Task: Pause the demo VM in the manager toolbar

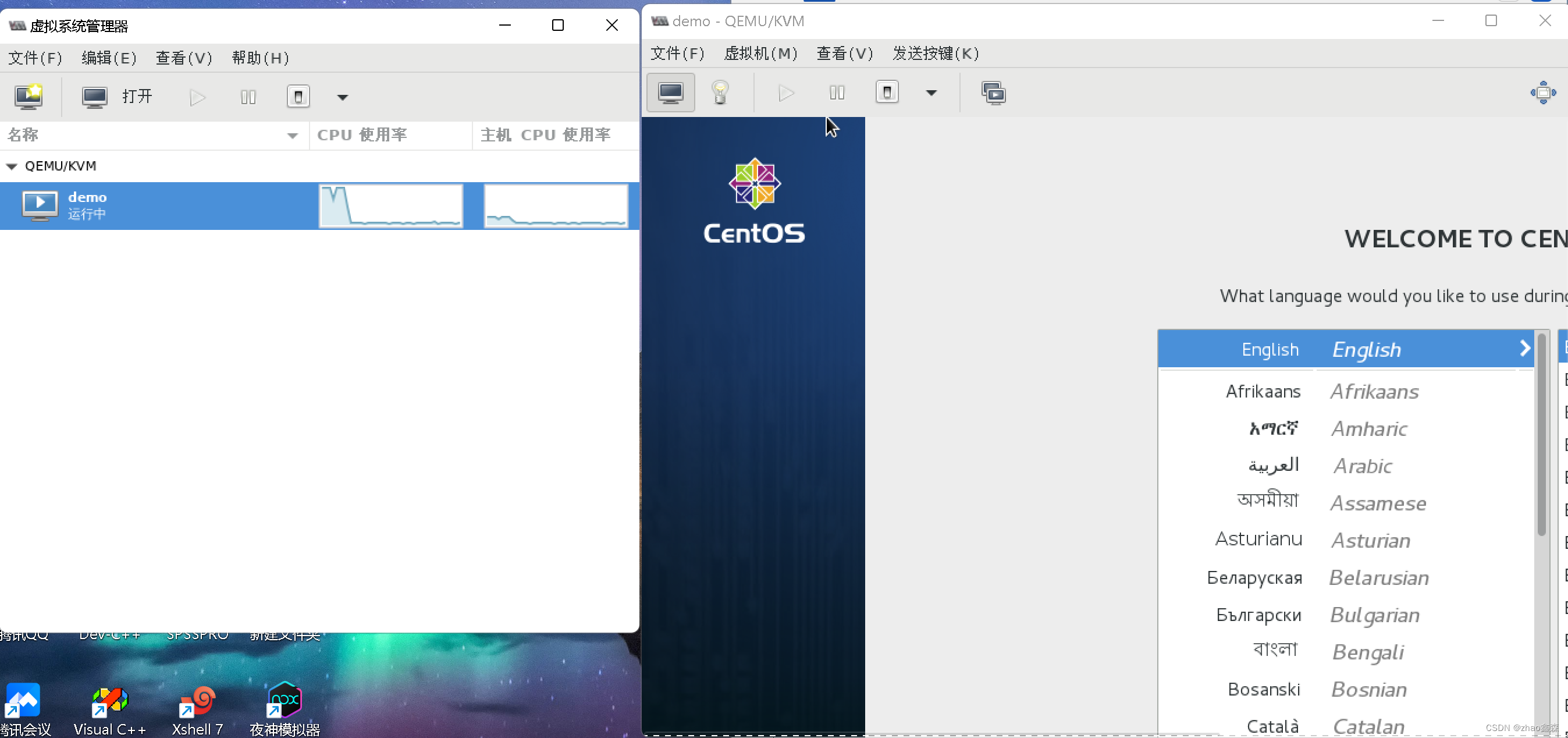Action: click(x=248, y=97)
